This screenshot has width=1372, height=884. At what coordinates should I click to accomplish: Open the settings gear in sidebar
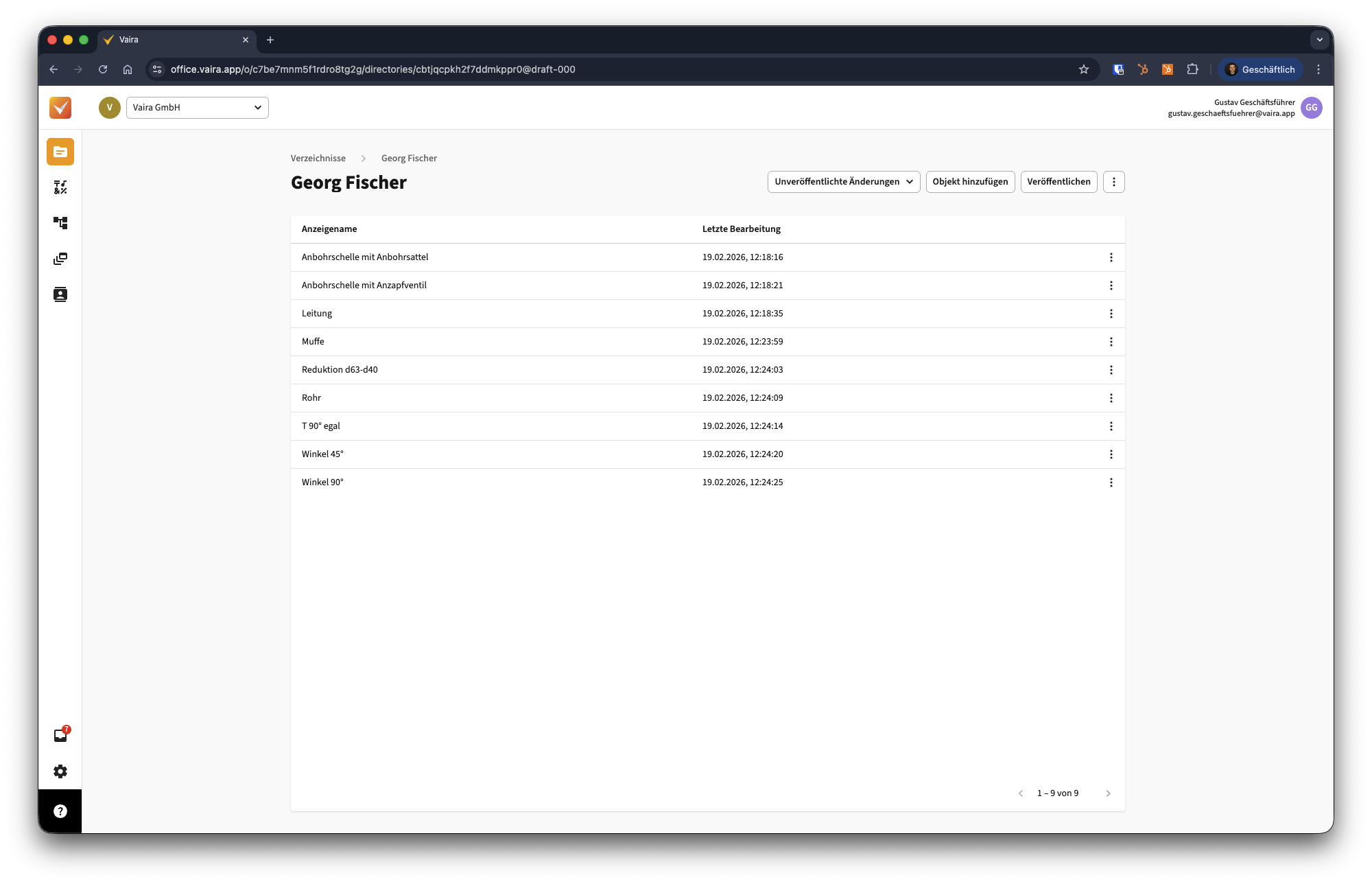point(60,771)
